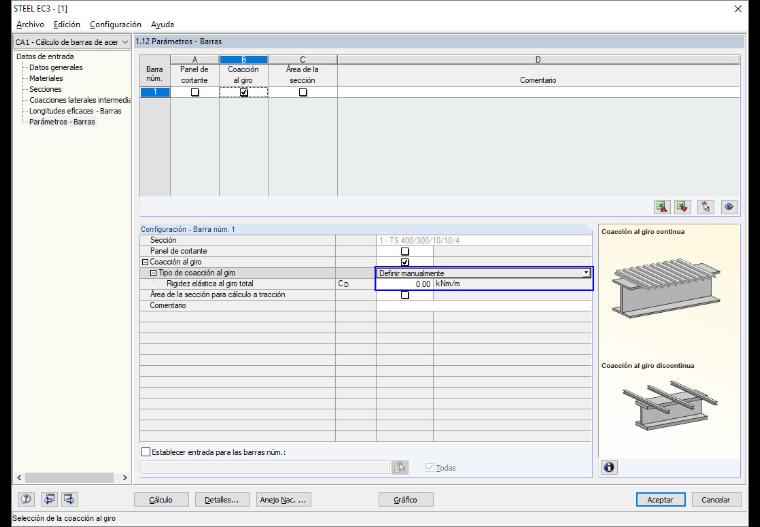
Task: Click the pick-bar selection cursor icon
Action: pyautogui.click(x=706, y=207)
